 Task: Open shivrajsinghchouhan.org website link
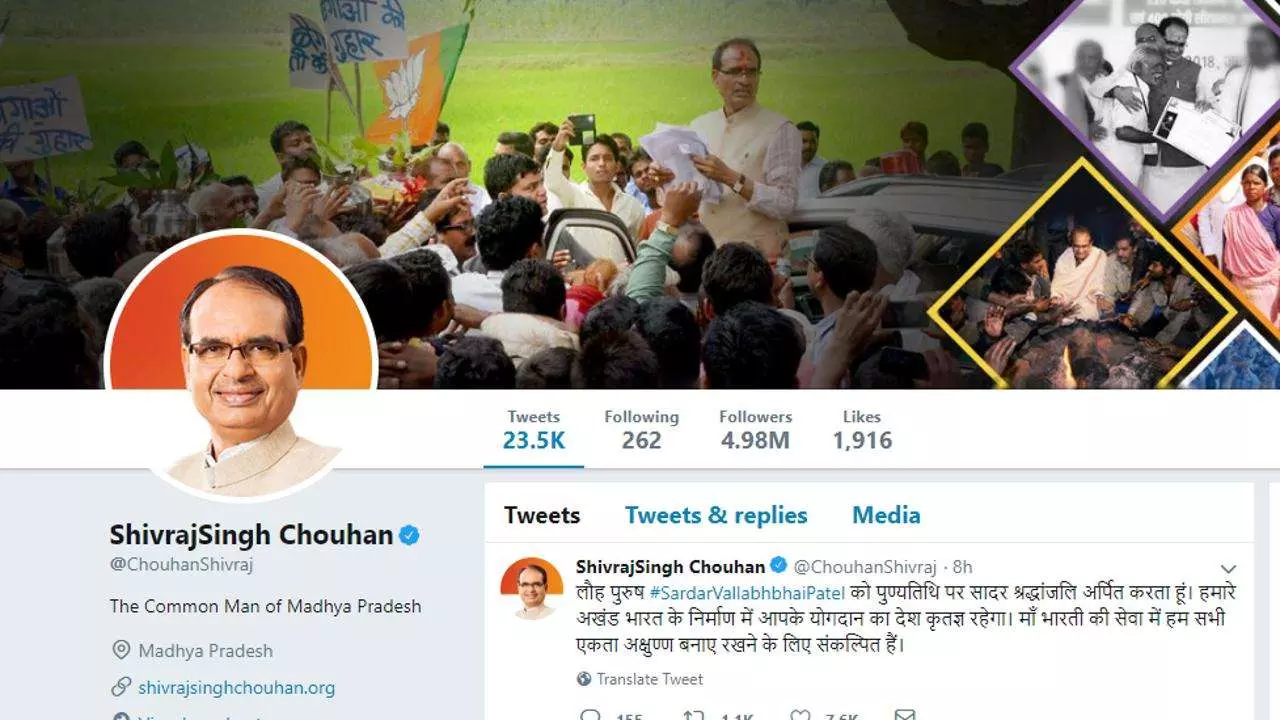237,688
